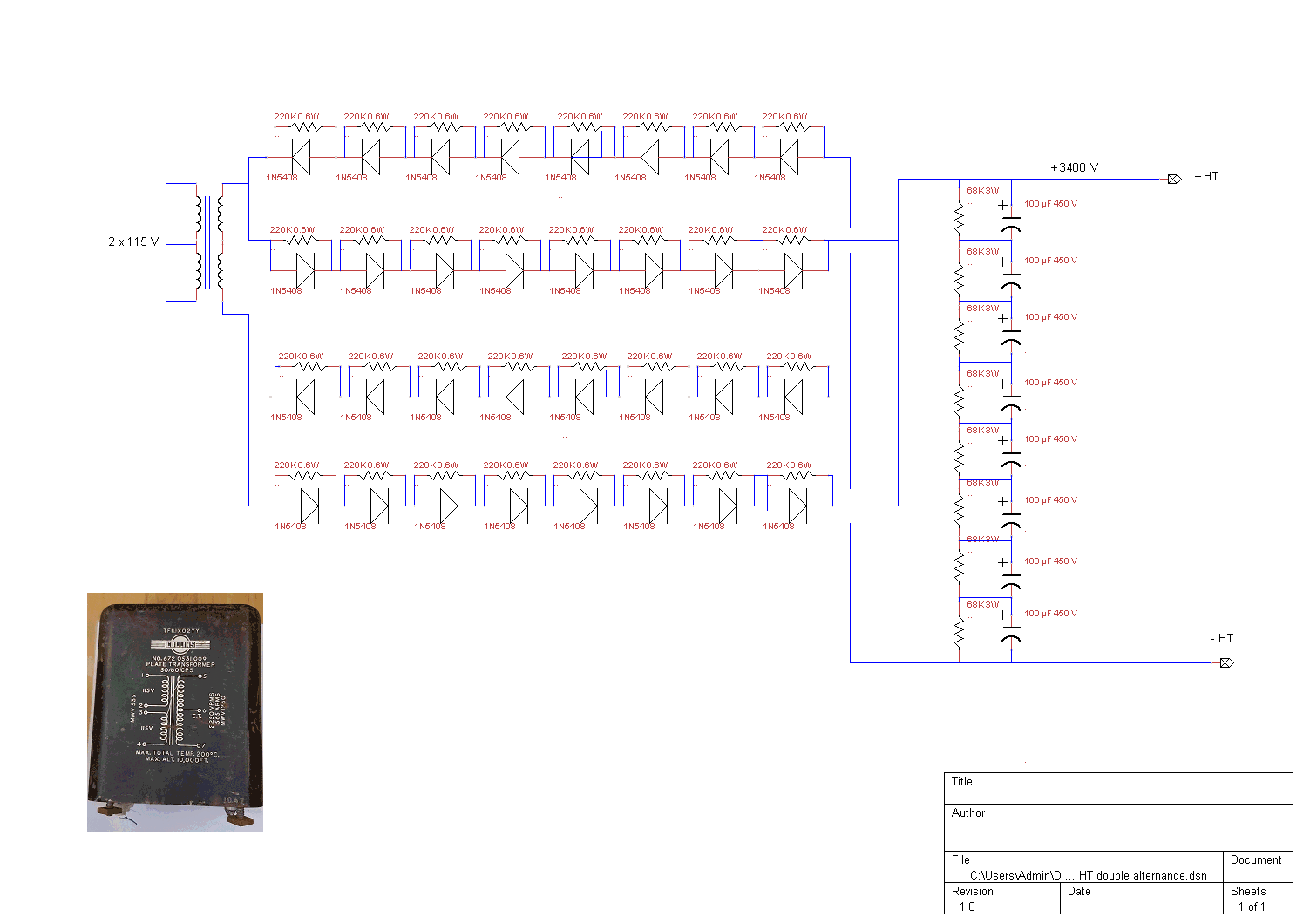Select the 2 x 115 V label
The width and height of the screenshot is (1303, 924).
tap(133, 241)
